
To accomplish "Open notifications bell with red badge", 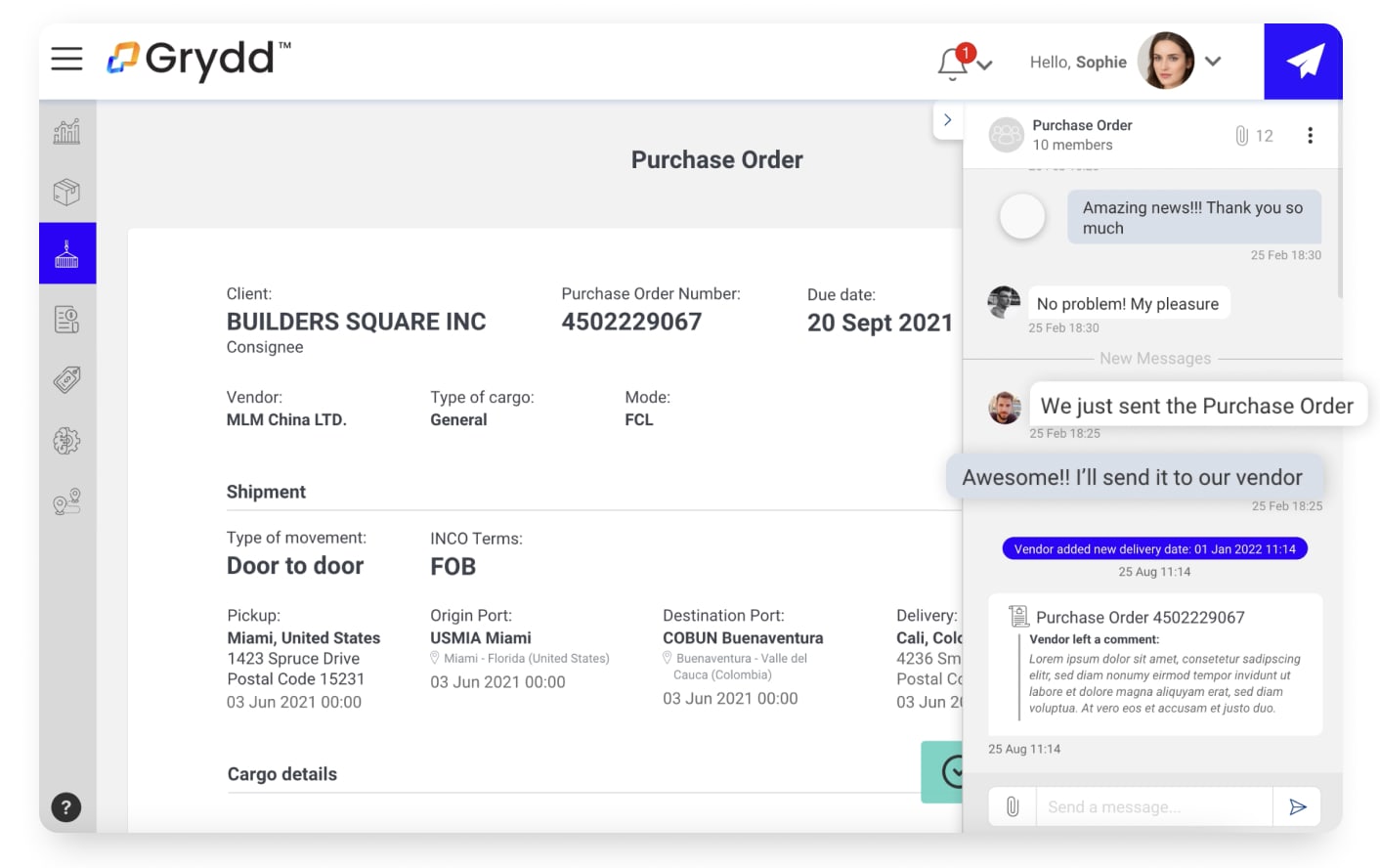I will tap(953, 63).
